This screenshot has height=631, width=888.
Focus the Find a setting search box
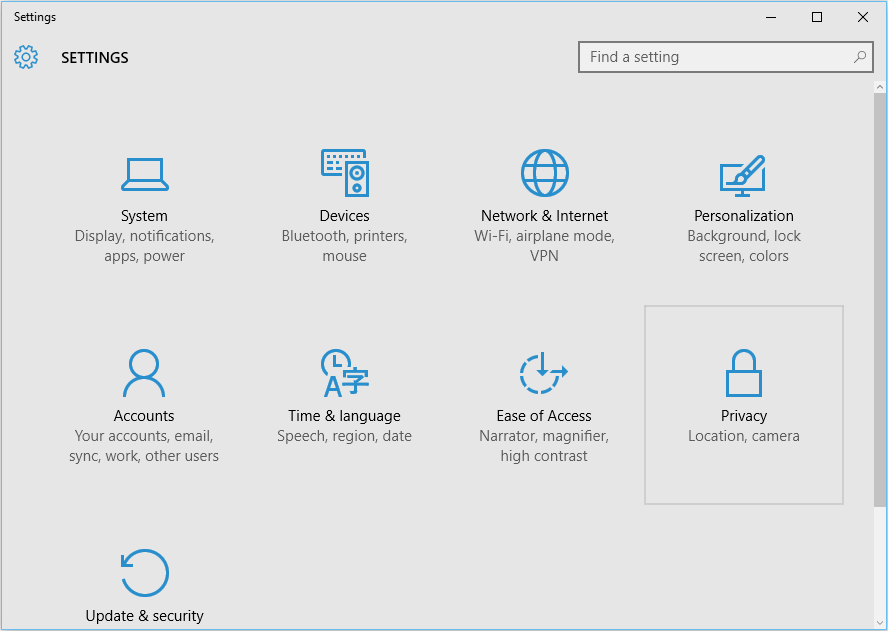click(x=725, y=57)
